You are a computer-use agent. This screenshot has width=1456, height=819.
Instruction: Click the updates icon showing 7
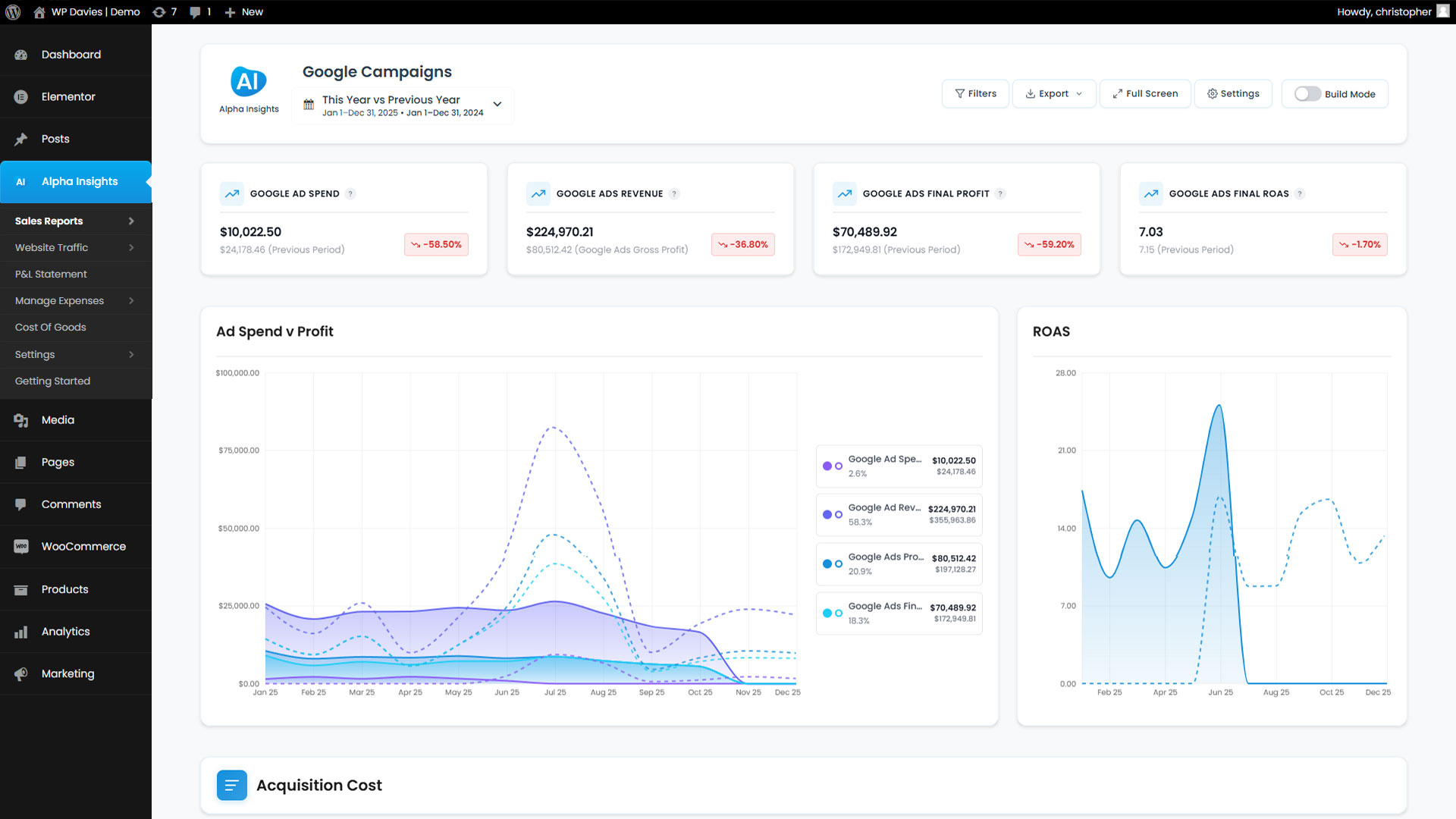[159, 12]
